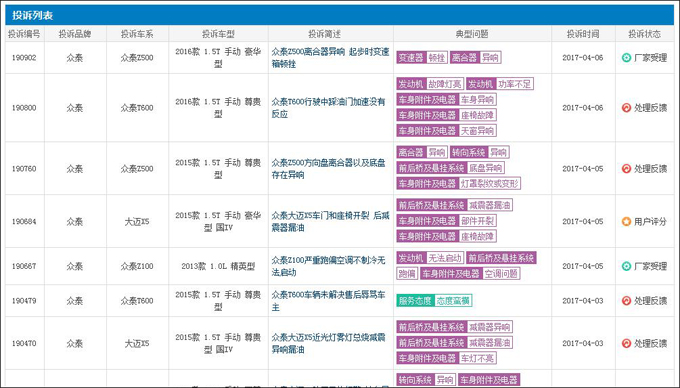Click 厂家受理 status text in row 190667

click(x=650, y=266)
